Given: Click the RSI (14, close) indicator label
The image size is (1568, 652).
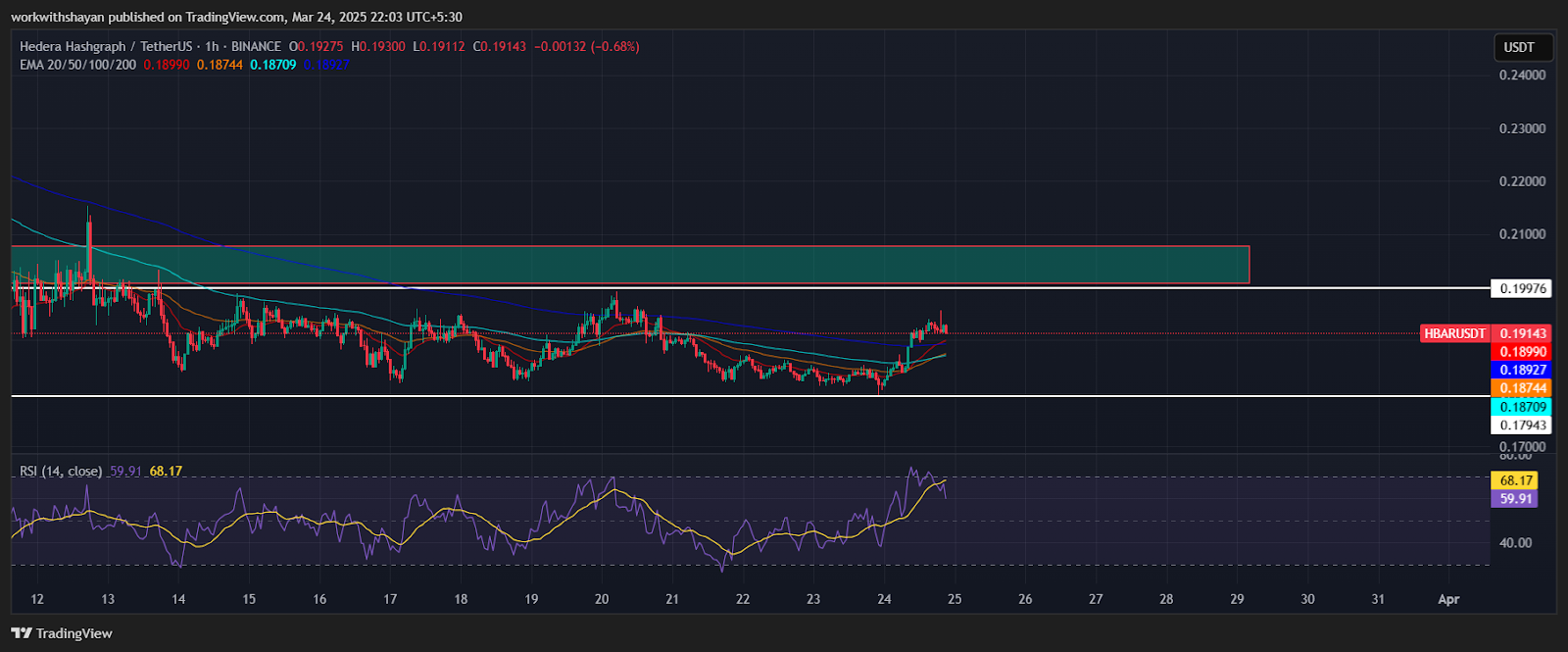Looking at the screenshot, I should click(61, 472).
